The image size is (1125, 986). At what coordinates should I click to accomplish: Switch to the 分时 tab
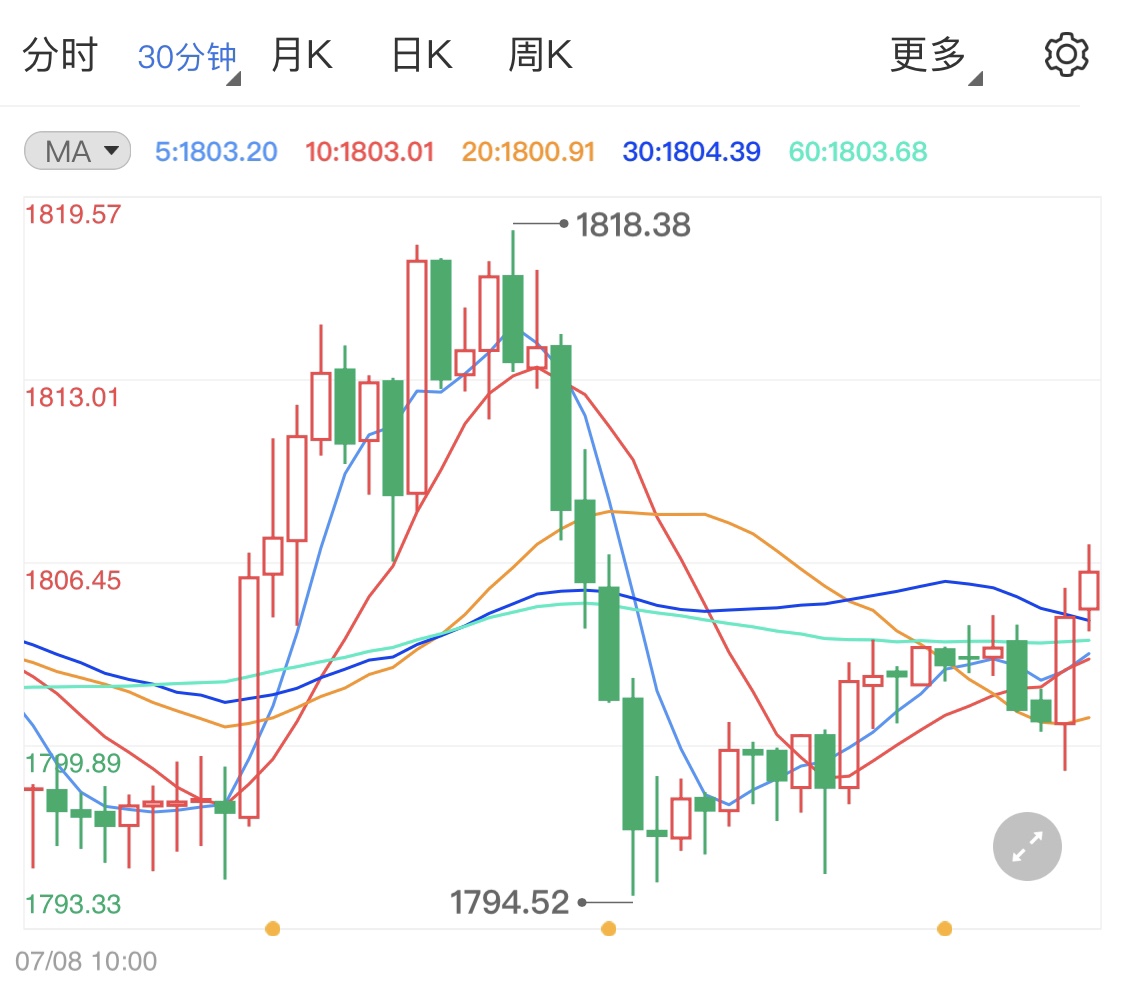pyautogui.click(x=60, y=55)
